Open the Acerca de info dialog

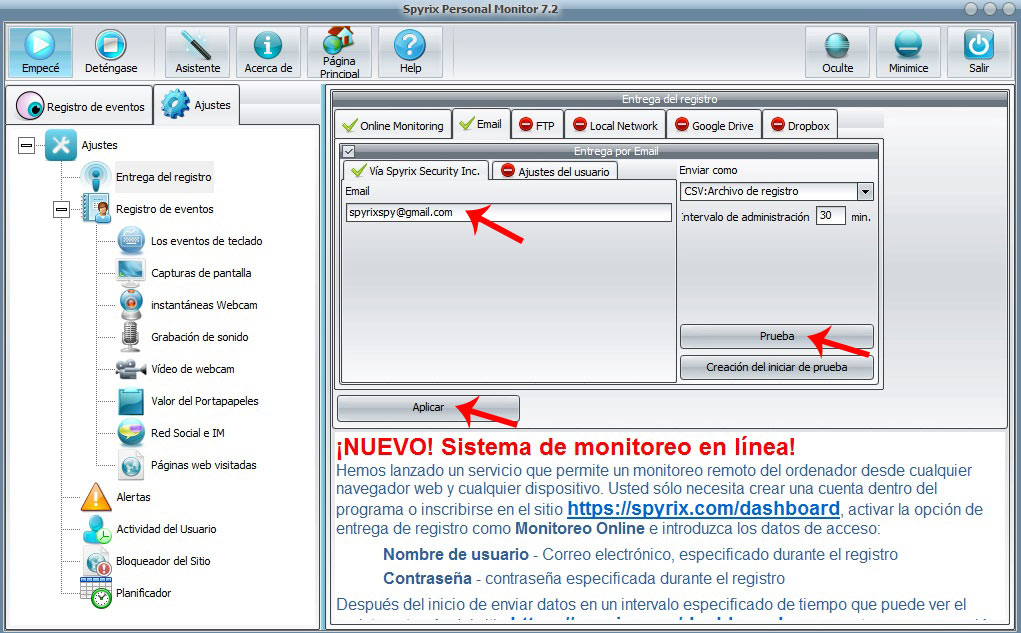(268, 52)
